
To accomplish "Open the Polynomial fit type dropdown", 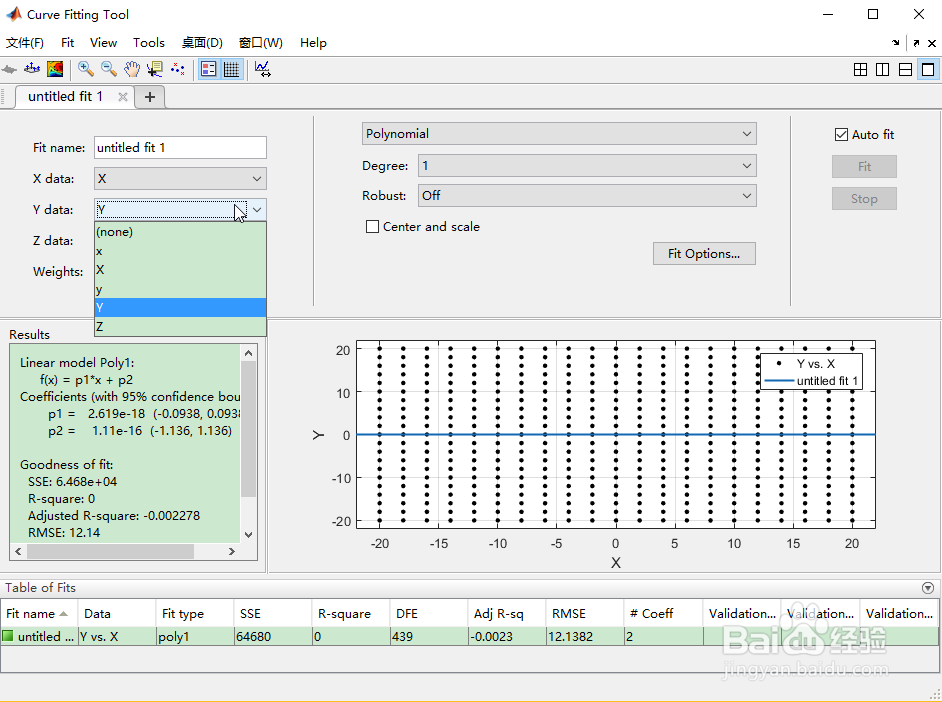I will click(x=559, y=134).
